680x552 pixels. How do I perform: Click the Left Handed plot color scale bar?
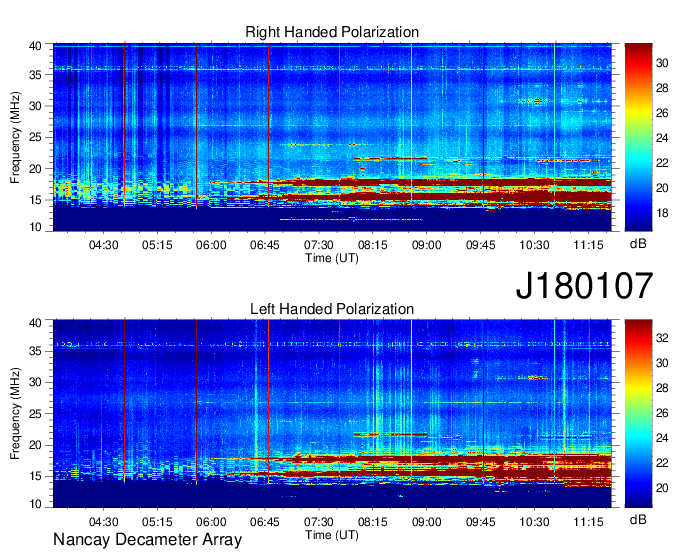[x=638, y=413]
